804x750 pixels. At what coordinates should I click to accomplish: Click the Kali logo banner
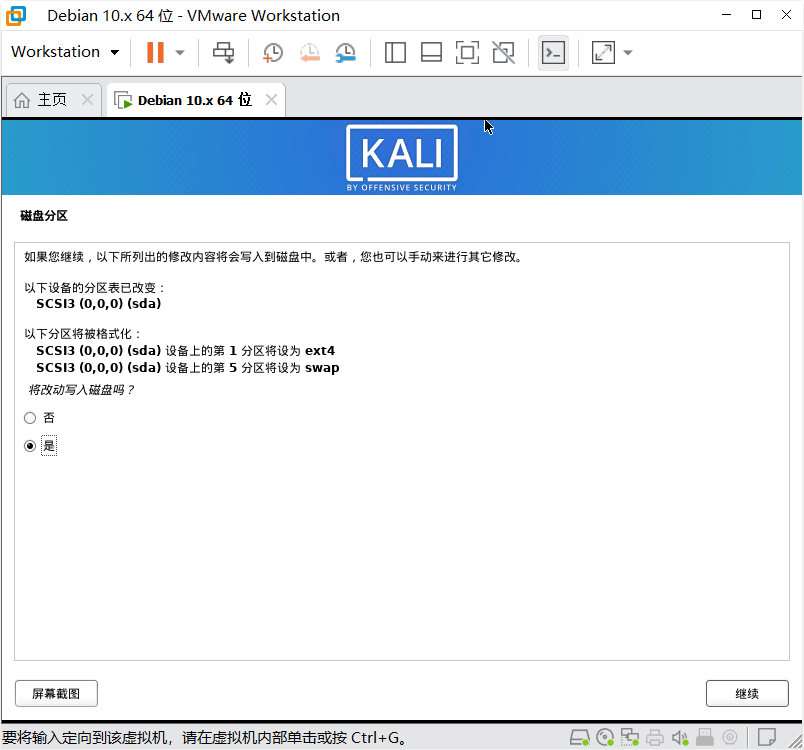coord(402,158)
